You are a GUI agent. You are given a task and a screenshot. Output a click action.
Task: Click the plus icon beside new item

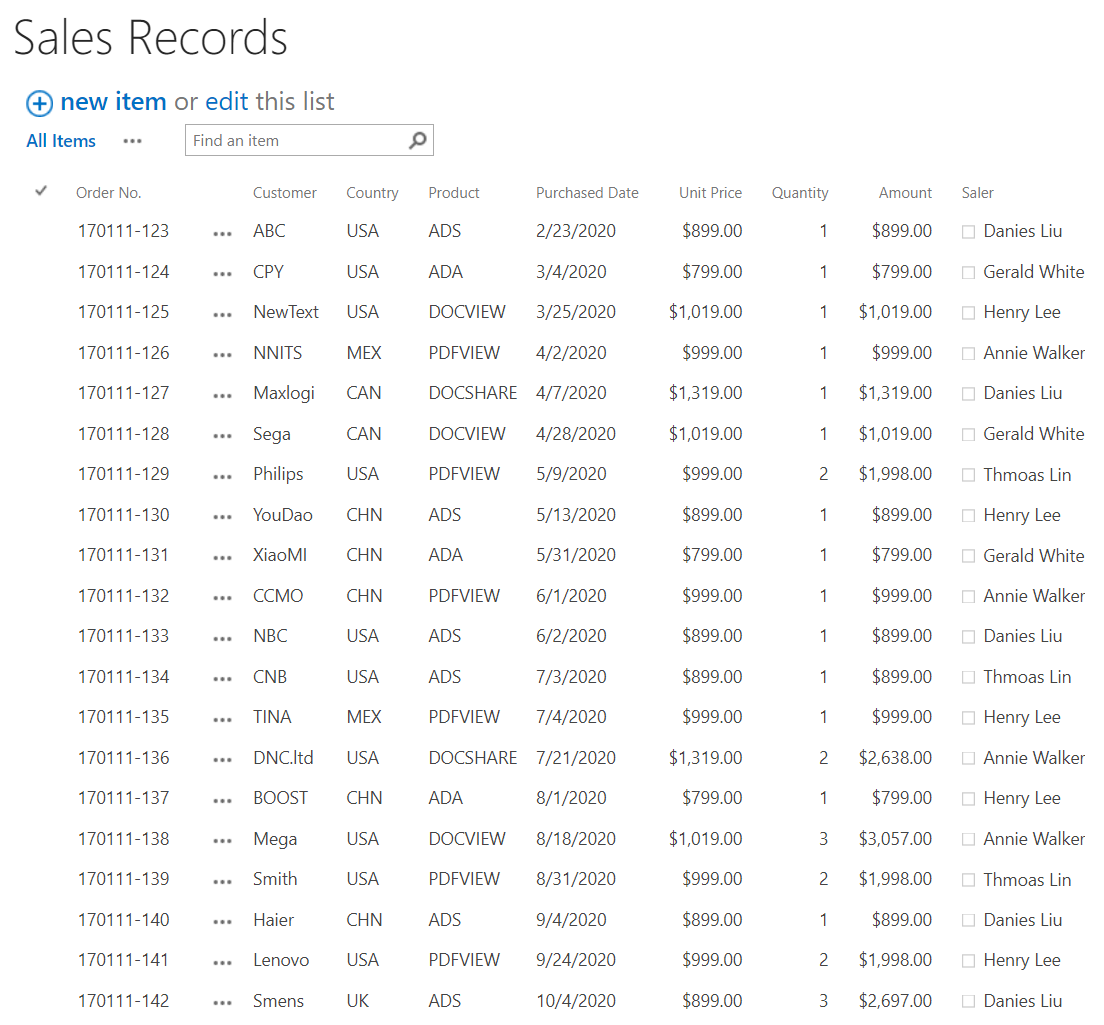pyautogui.click(x=39, y=103)
